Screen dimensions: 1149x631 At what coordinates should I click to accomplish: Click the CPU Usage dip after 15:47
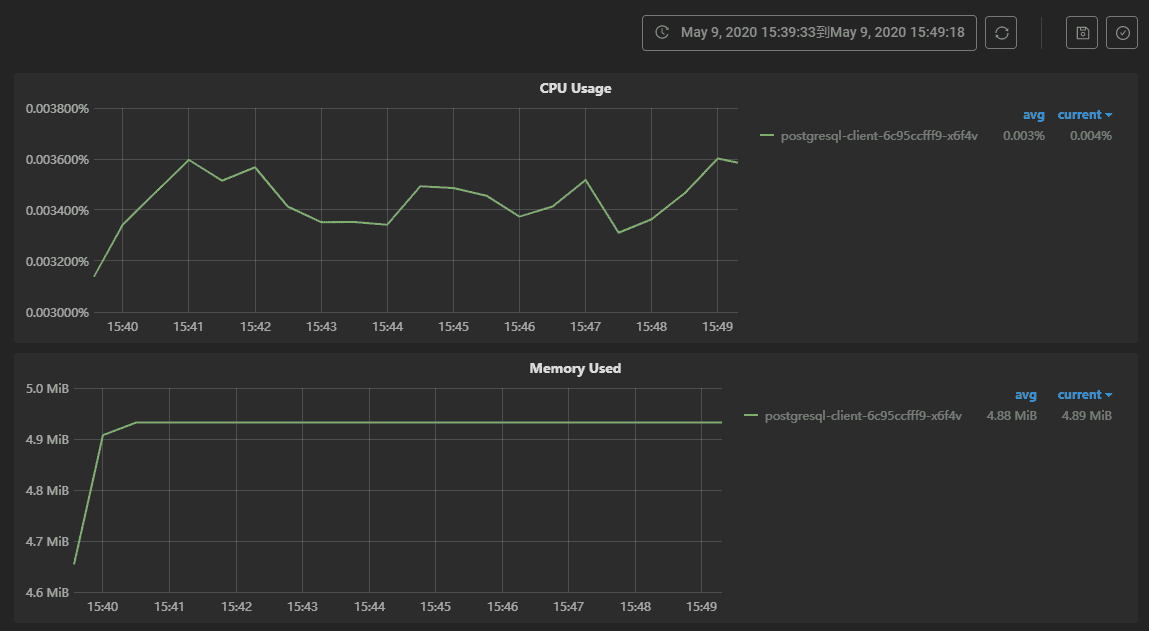[x=618, y=232]
